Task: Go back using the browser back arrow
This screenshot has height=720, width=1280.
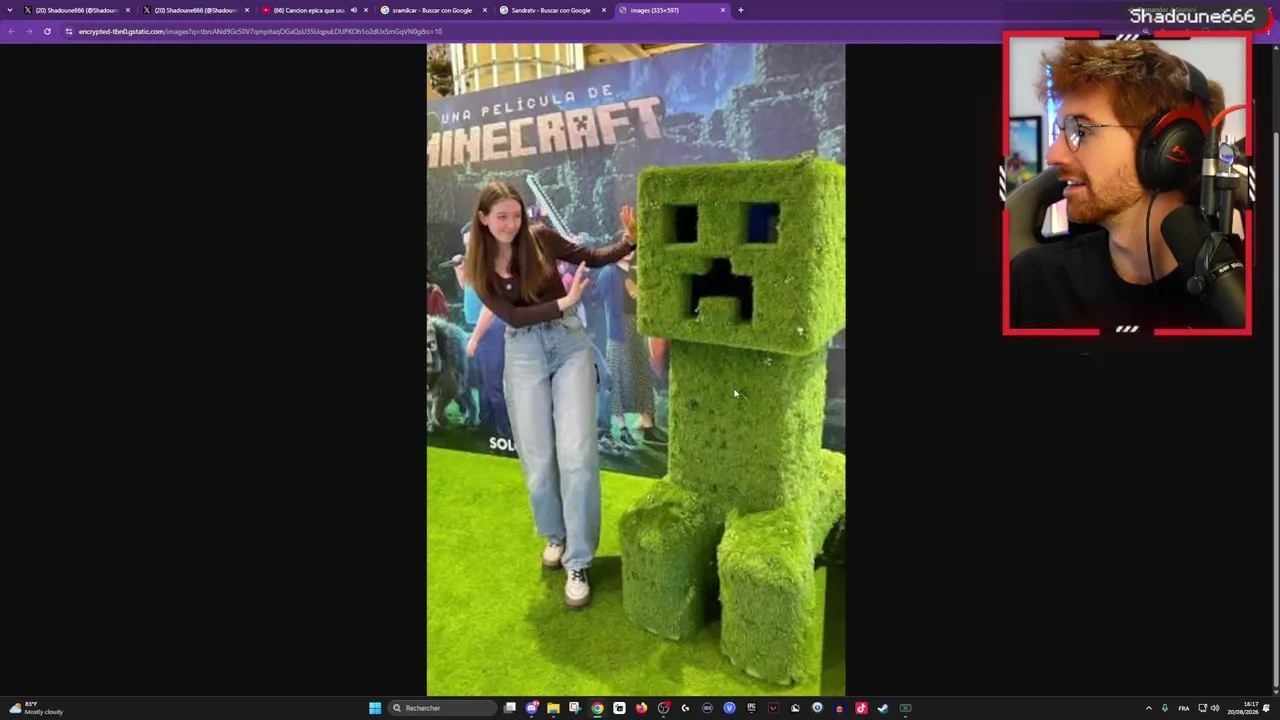Action: coord(11,31)
